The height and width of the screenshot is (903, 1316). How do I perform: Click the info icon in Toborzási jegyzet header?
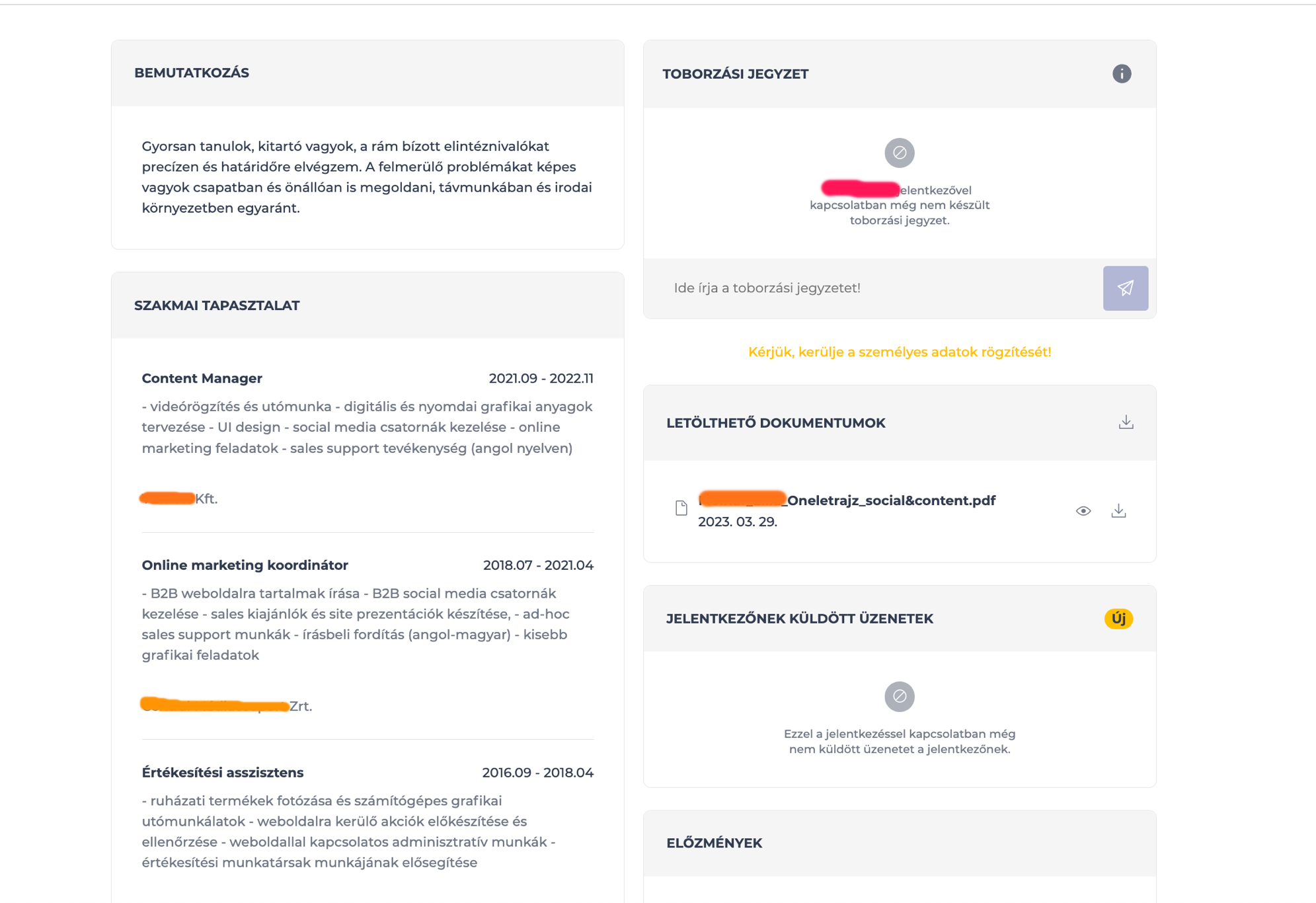coord(1121,73)
